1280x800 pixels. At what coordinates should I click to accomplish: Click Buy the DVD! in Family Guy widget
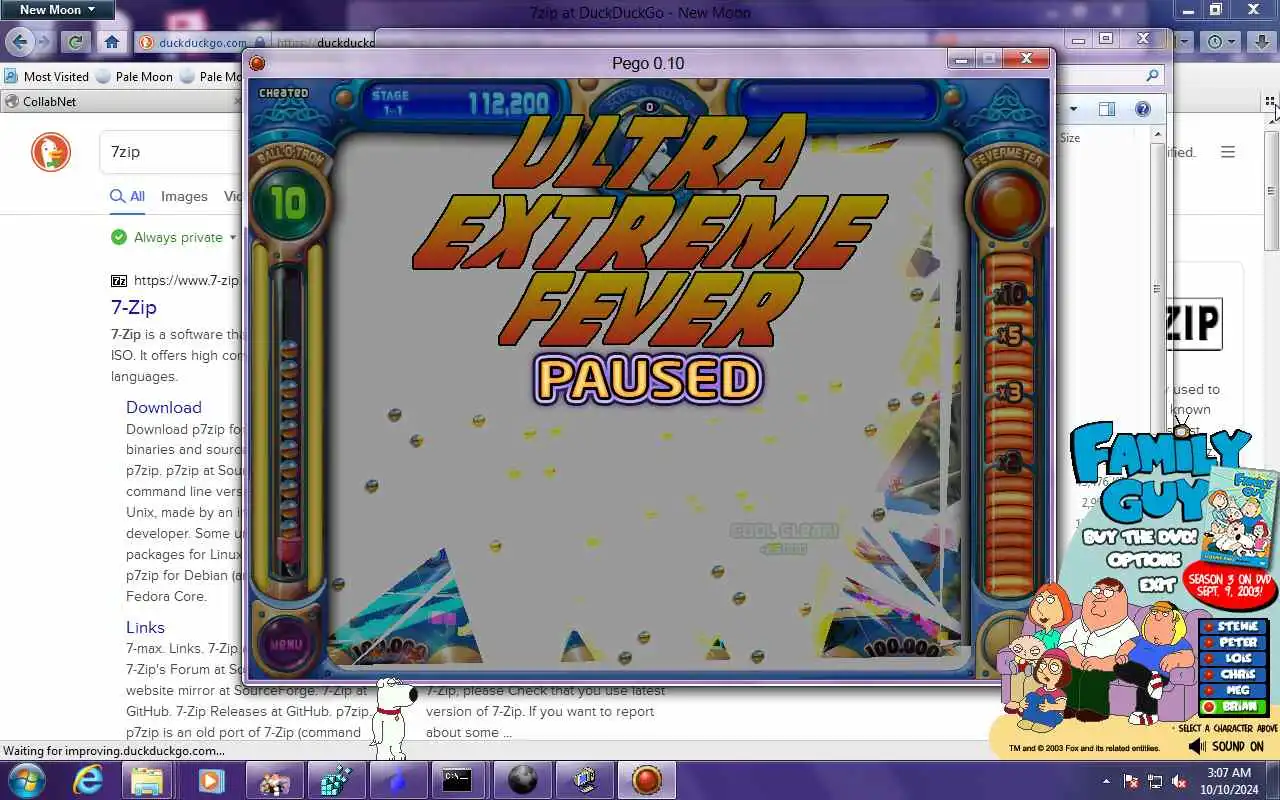click(1140, 537)
